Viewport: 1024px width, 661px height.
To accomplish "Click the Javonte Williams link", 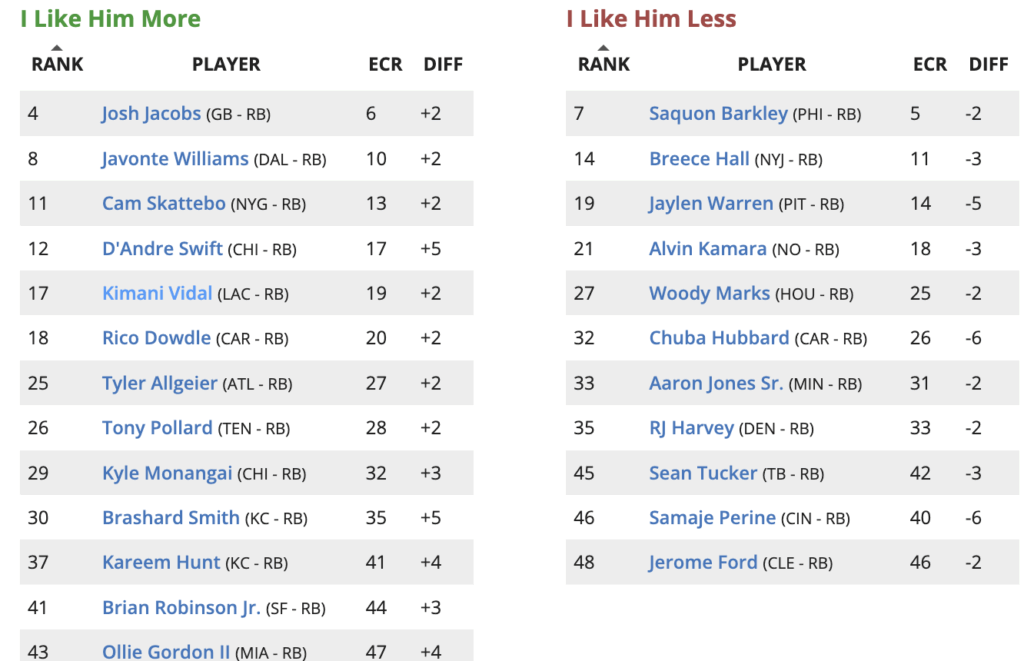I will (175, 159).
